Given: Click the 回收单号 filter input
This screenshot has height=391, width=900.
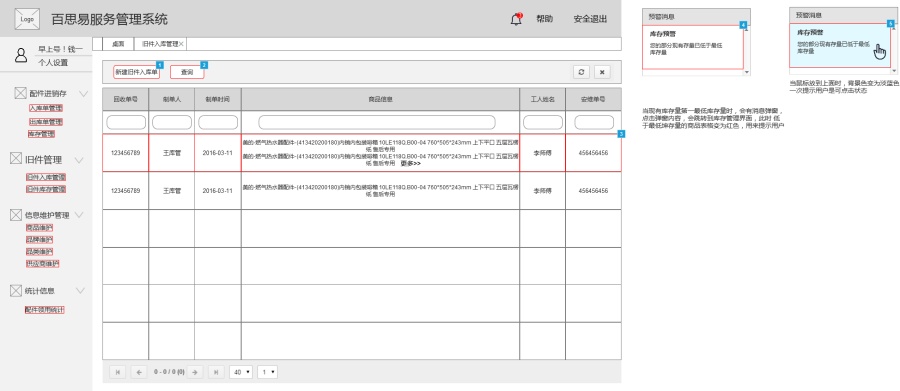Looking at the screenshot, I should point(126,122).
